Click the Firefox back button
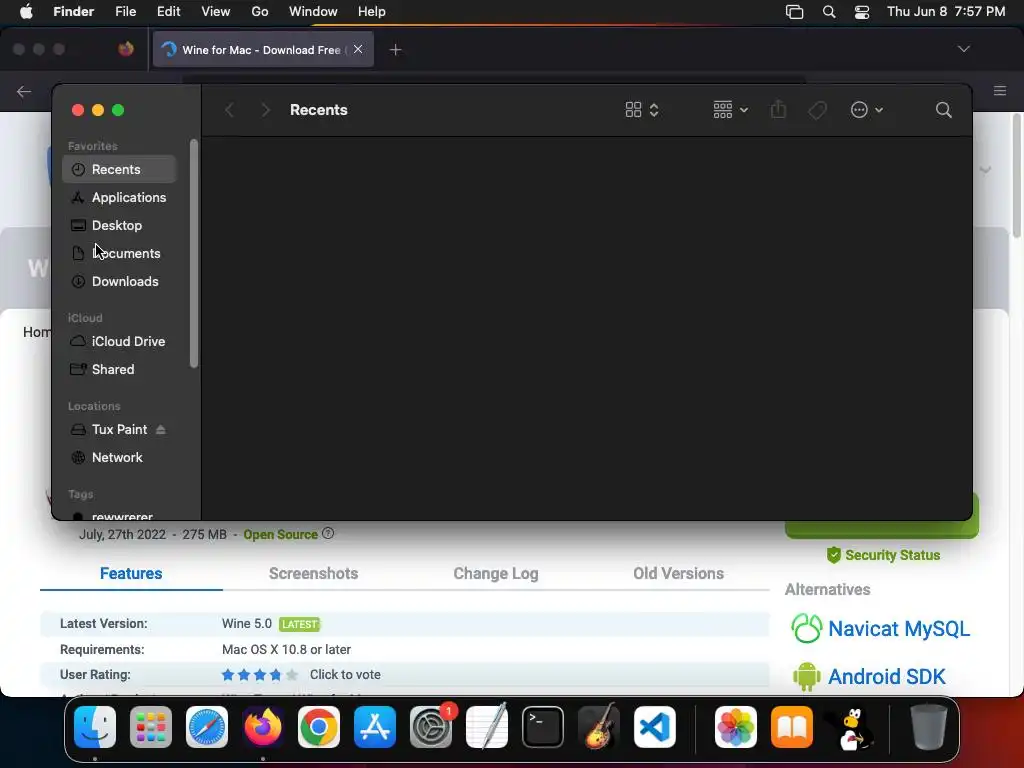The image size is (1024, 768). coord(24,91)
